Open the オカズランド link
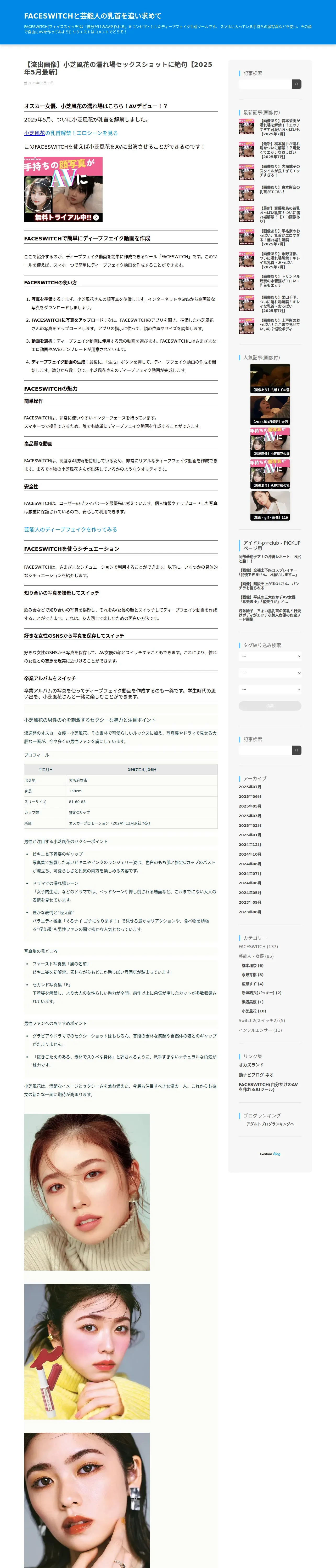 (x=251, y=1065)
